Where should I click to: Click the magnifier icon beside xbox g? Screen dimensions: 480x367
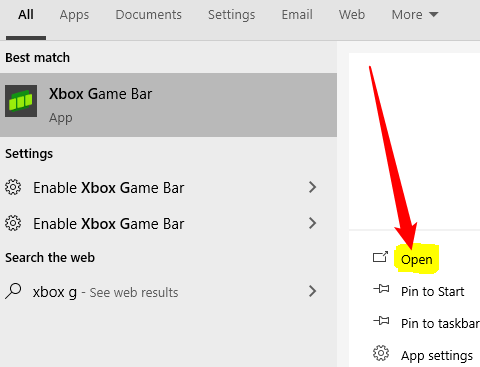pyautogui.click(x=13, y=291)
